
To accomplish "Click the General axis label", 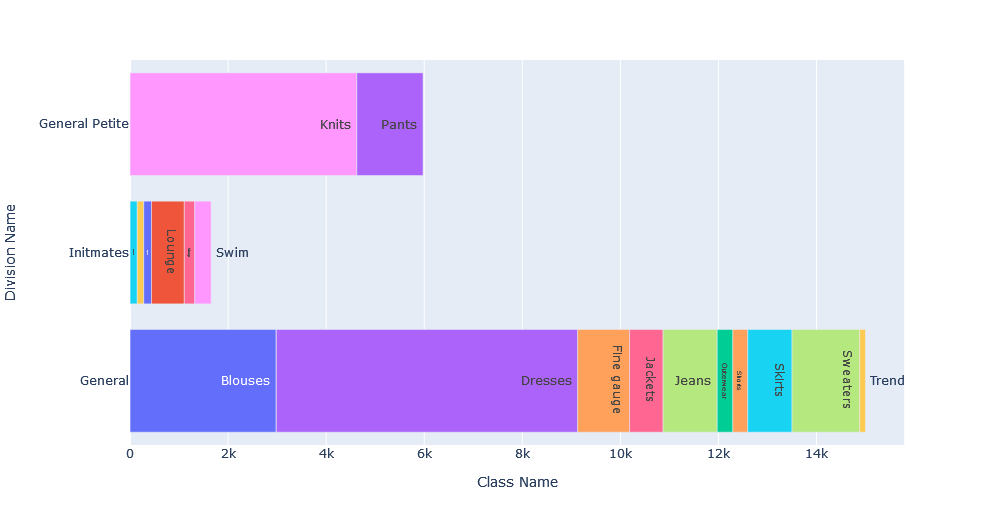I will point(104,381).
